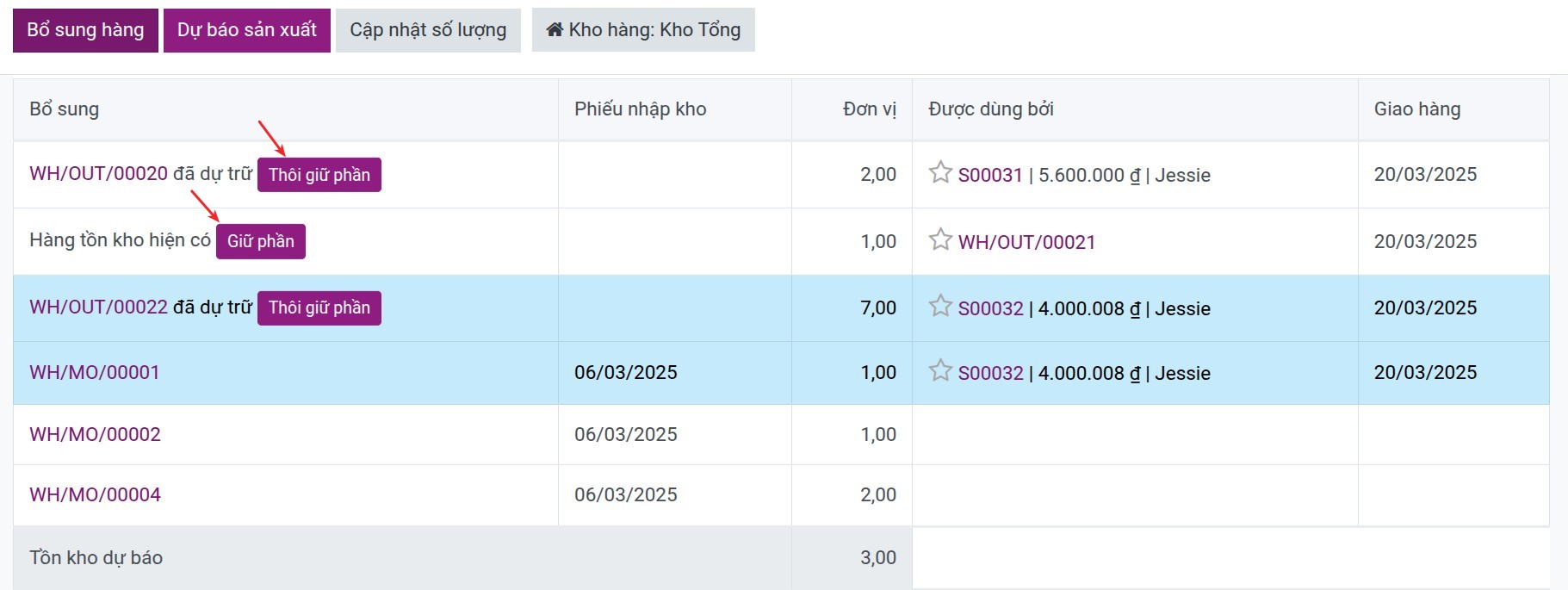Open S00032 link in WH/MO/00001 row

pyautogui.click(x=991, y=374)
